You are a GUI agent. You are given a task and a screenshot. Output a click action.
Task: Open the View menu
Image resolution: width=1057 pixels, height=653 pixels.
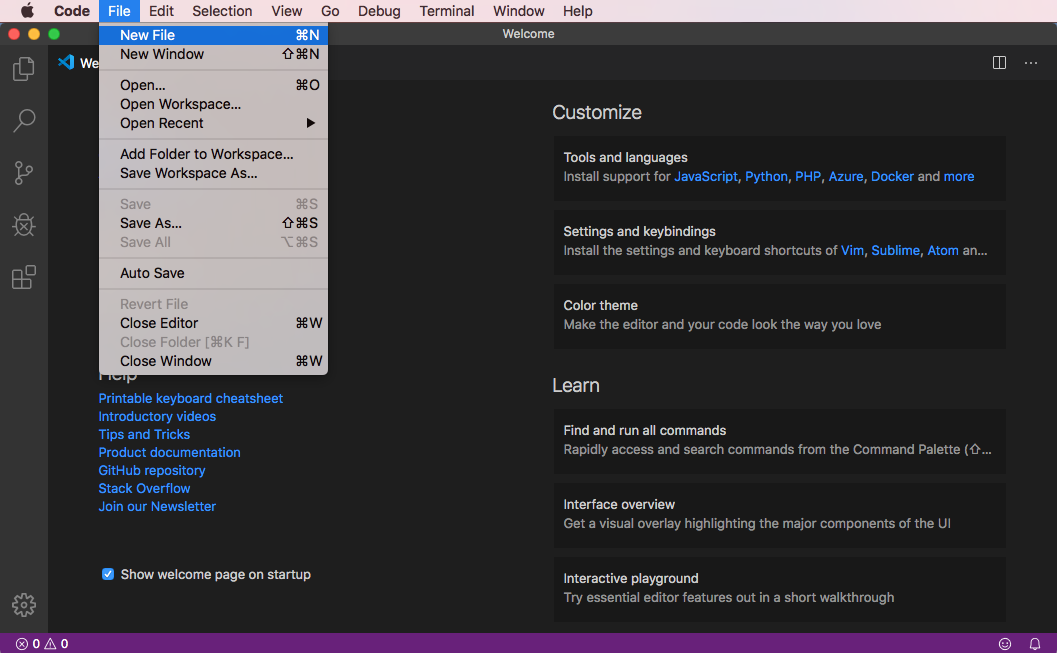286,11
